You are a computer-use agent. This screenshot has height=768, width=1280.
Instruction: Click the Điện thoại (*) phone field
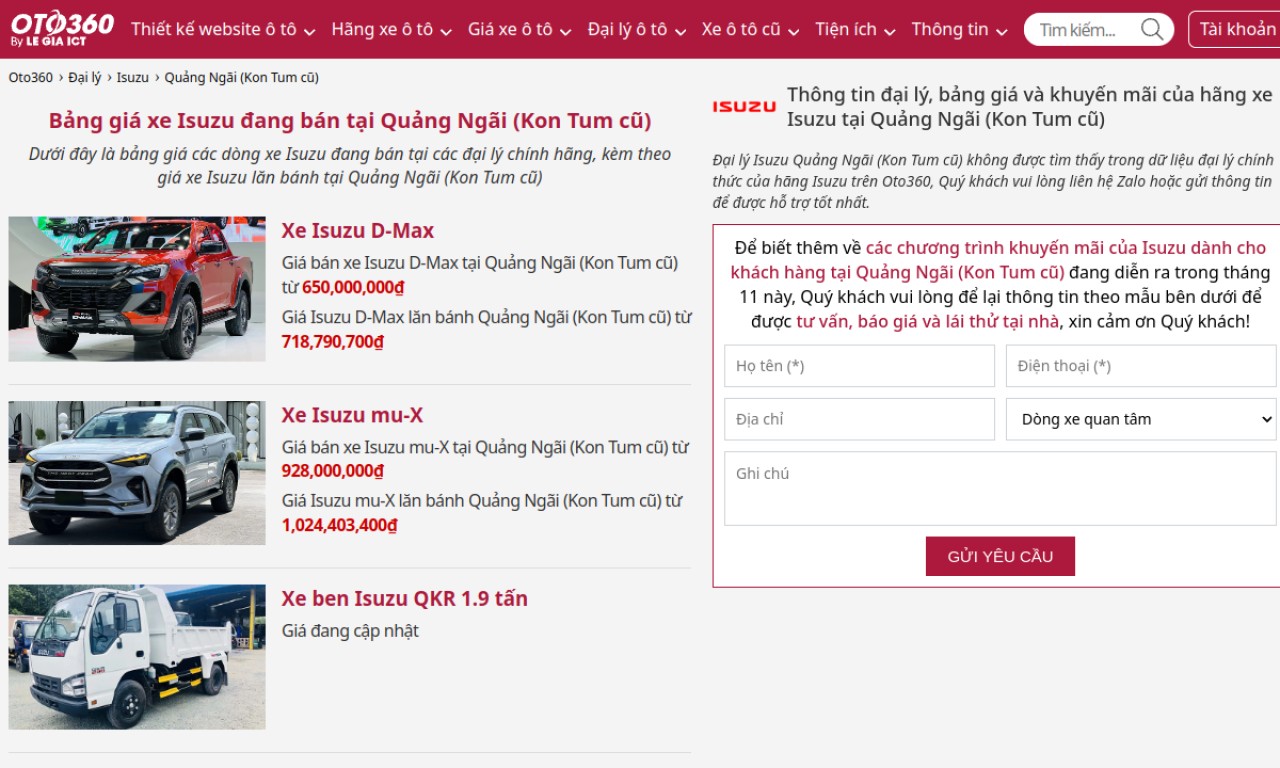[x=1141, y=366]
